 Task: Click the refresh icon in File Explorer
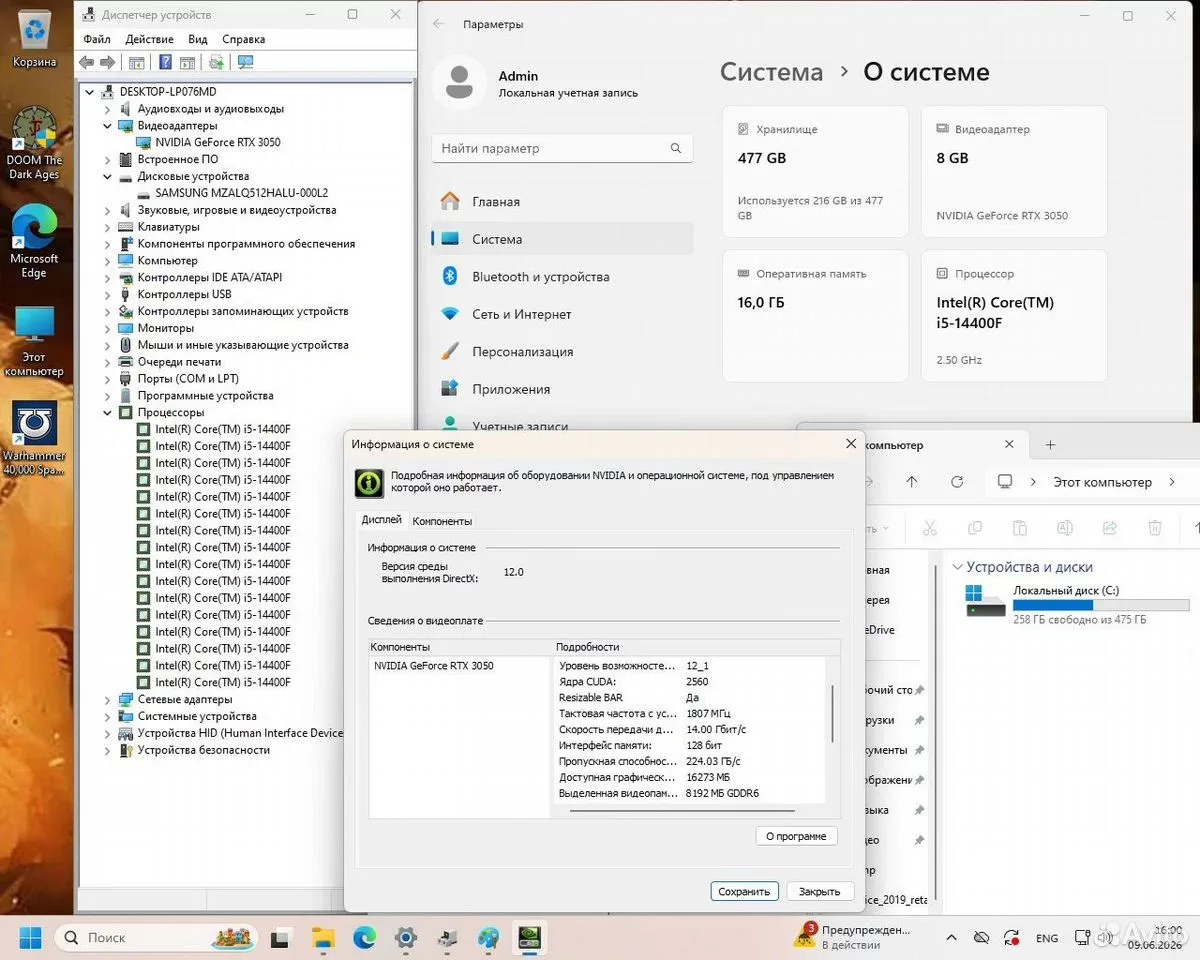tap(957, 482)
